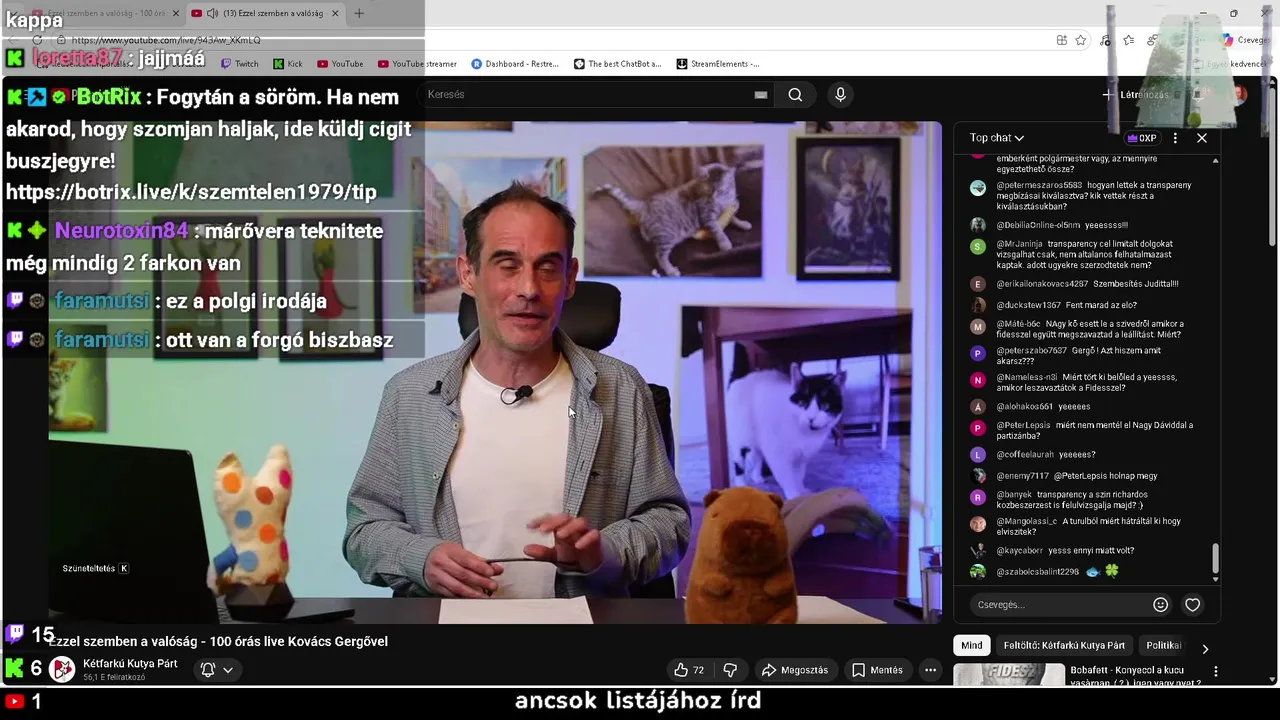Click the live chat scrollbar thumb
The image size is (1280, 720).
tap(1215, 558)
